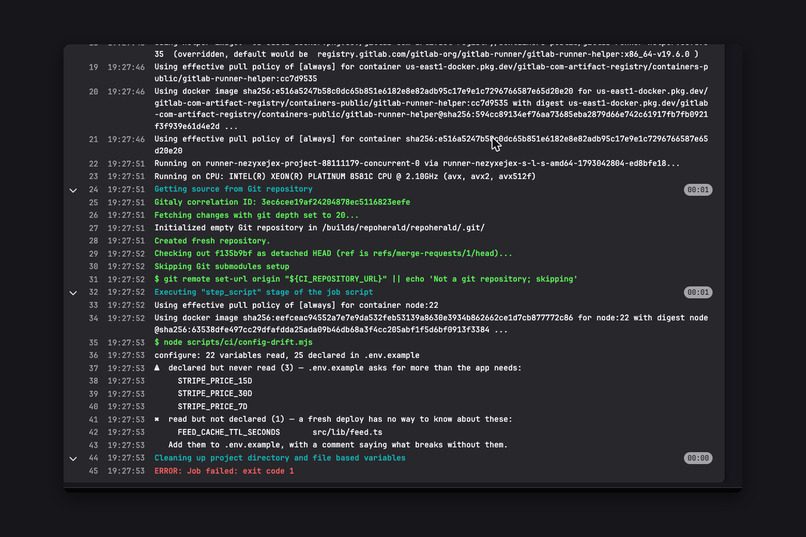806x537 pixels.
Task: Open line number 28 link
Action: click(x=93, y=241)
